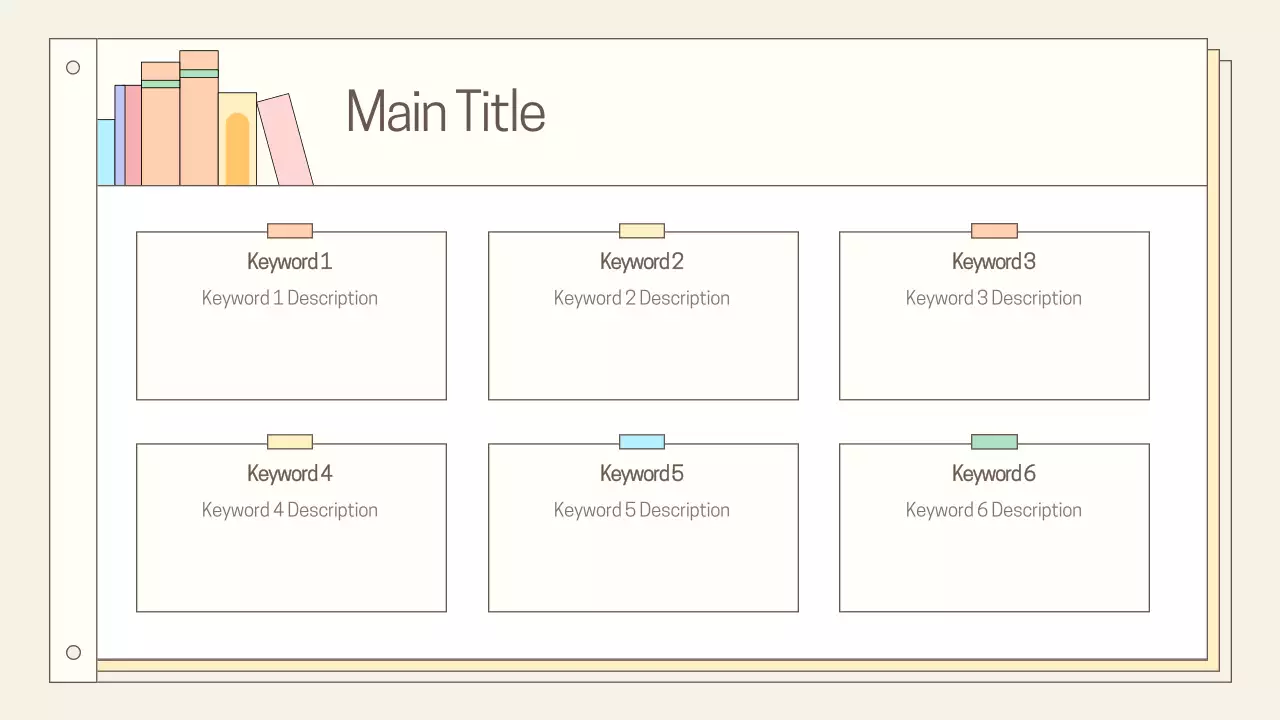
Task: Click the Keyword 6 Description text
Action: (993, 510)
